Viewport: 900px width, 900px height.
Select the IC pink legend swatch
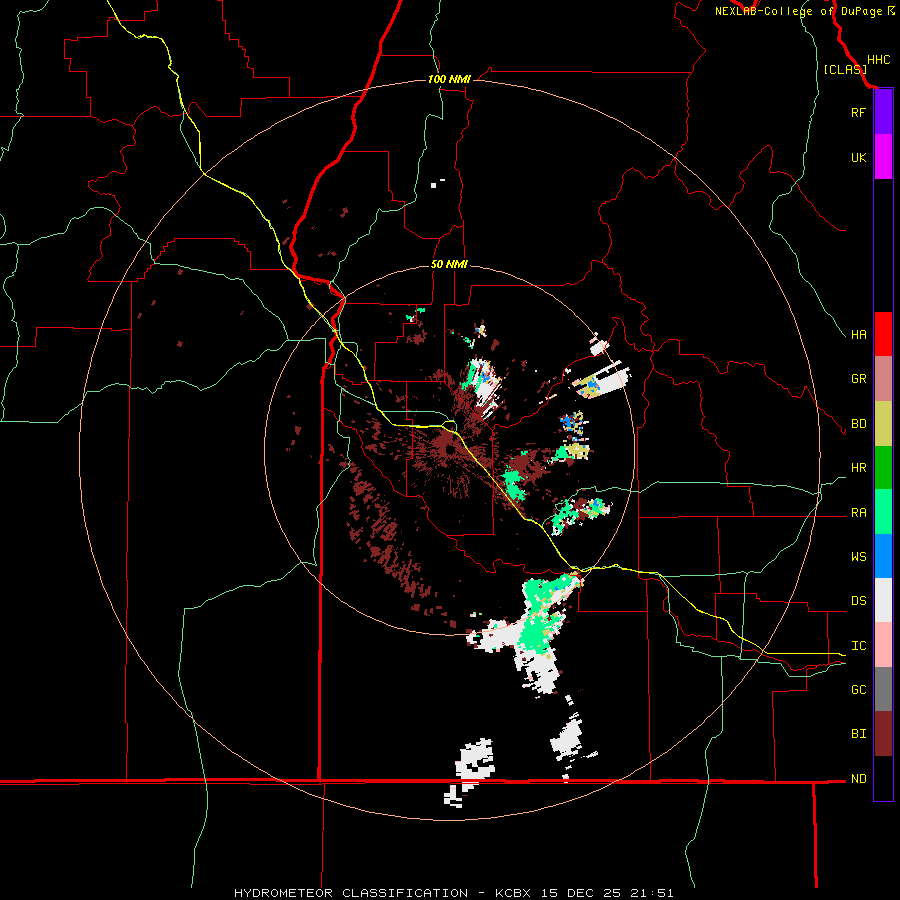(x=883, y=645)
